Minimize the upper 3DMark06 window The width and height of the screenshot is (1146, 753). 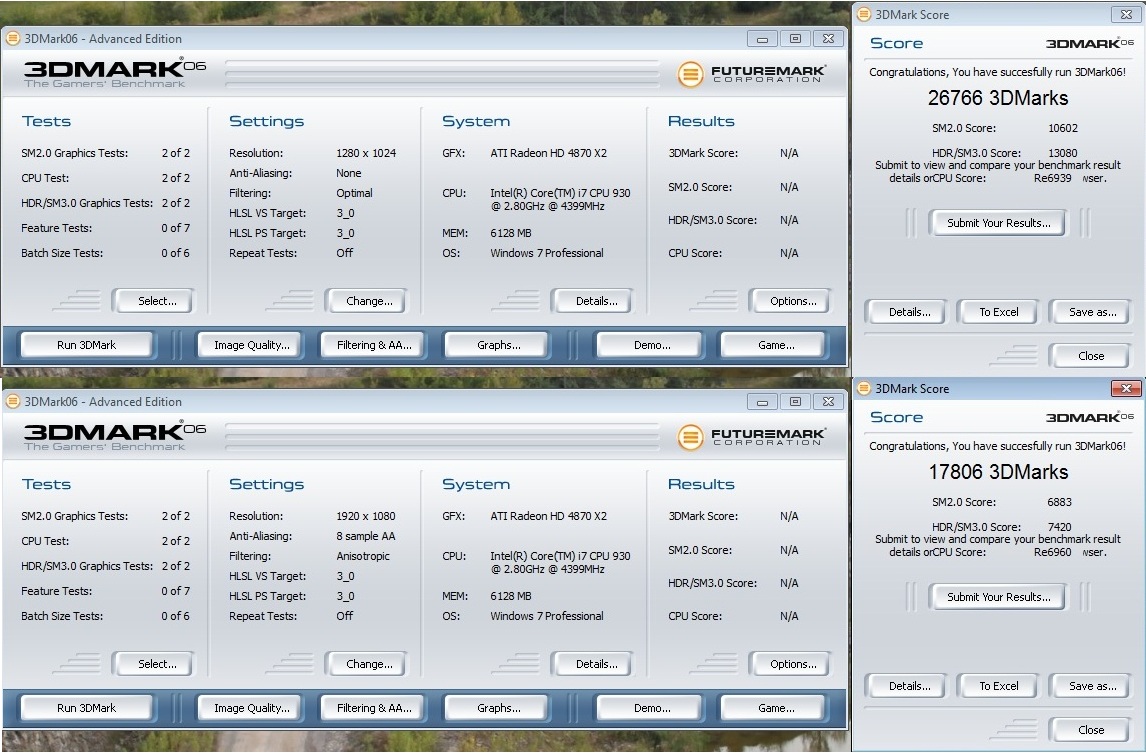click(x=762, y=39)
